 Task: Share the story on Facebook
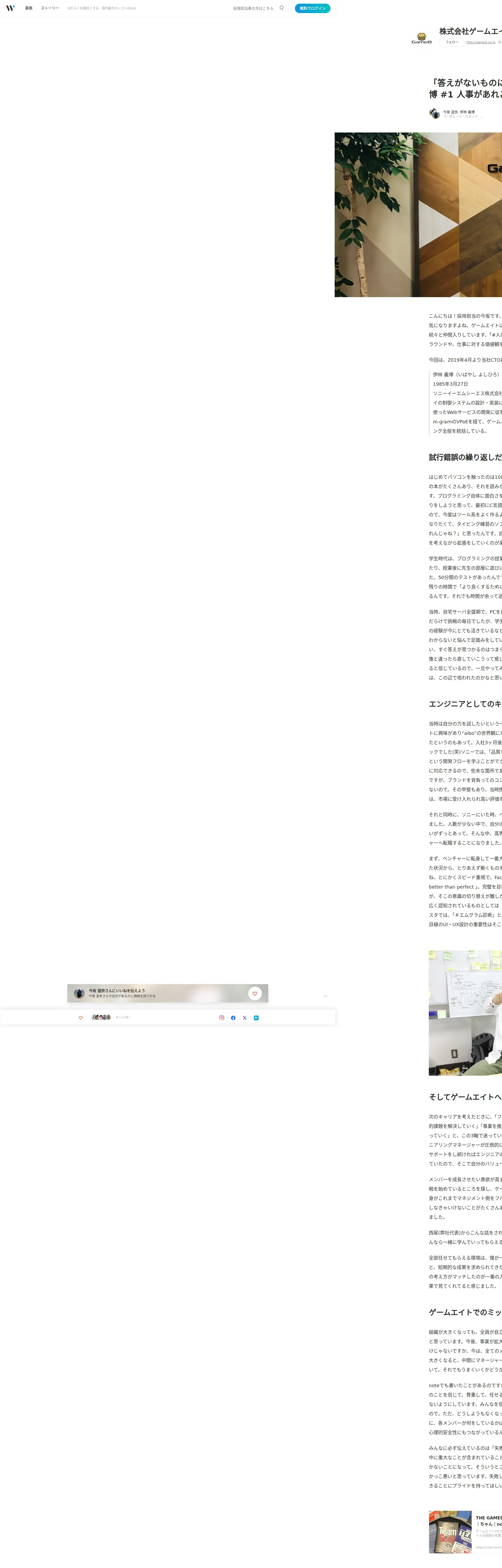(x=233, y=1018)
